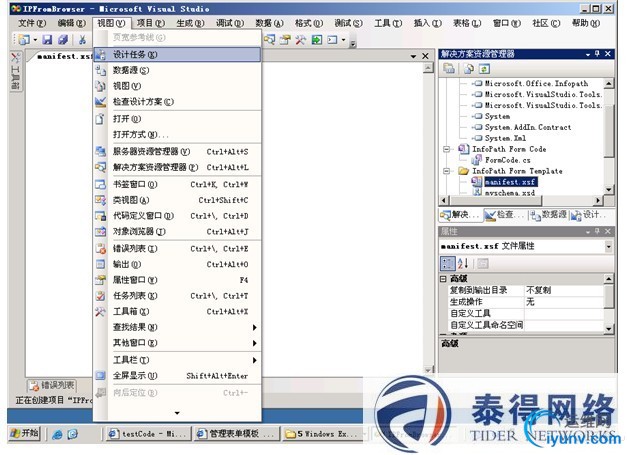Switch to 检查 tab
Screen dimensions: 627x455
504,215
